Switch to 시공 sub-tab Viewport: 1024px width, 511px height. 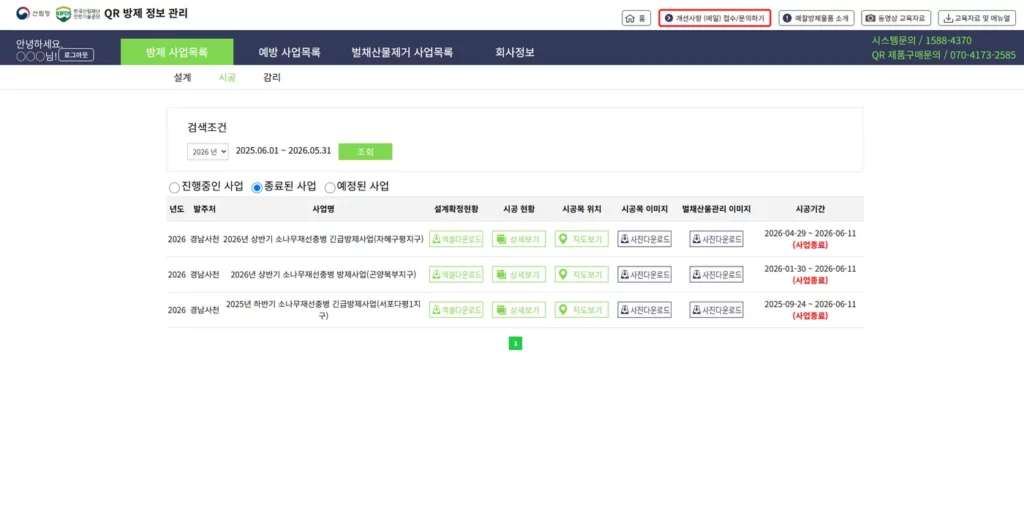pyautogui.click(x=227, y=77)
